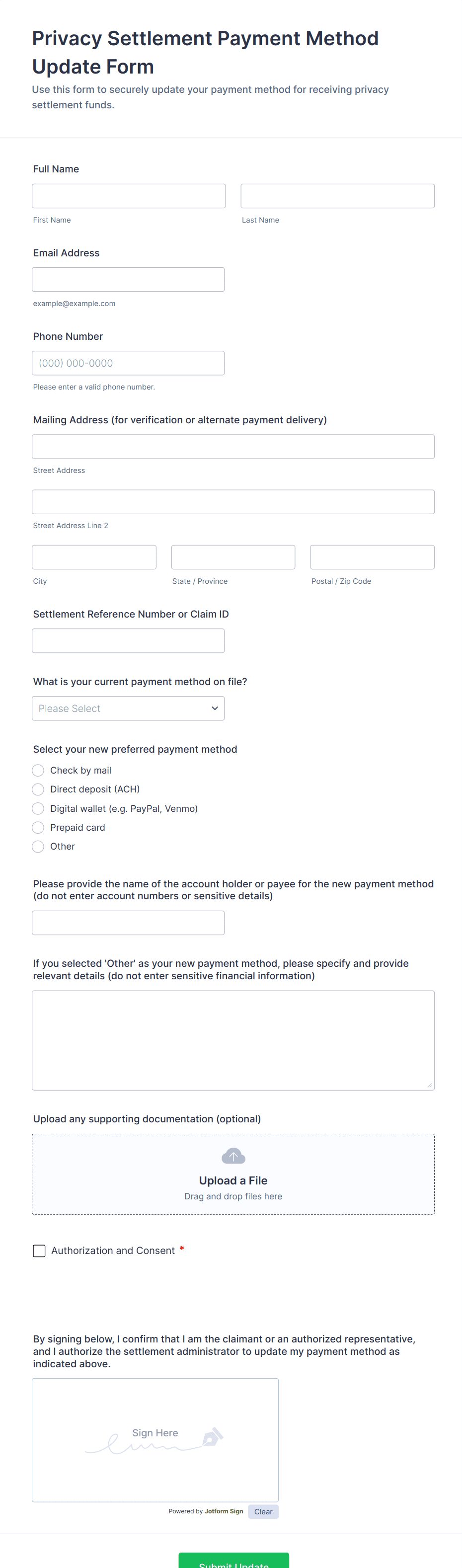
Task: Click the pen icon in signature box
Action: click(213, 1436)
